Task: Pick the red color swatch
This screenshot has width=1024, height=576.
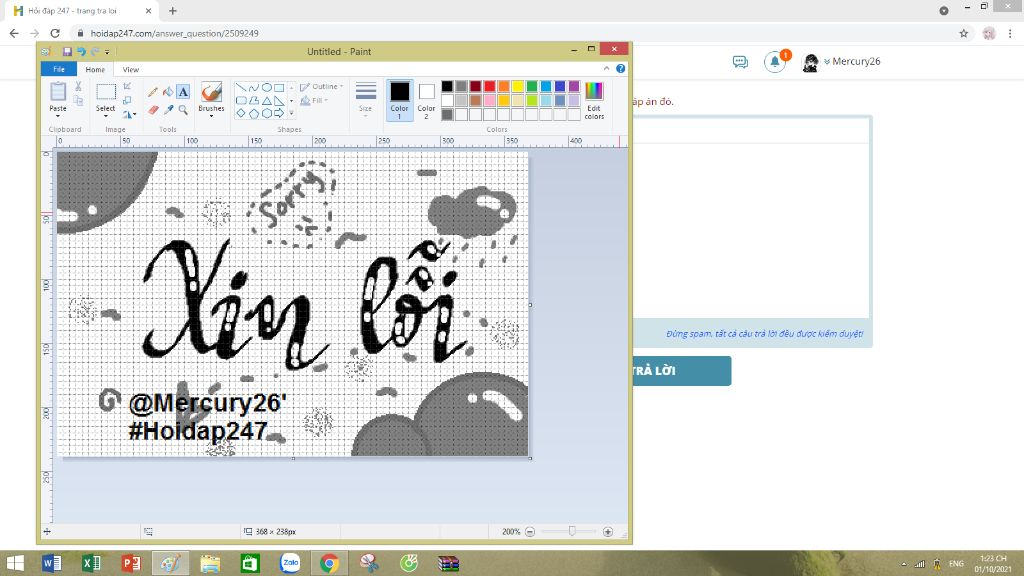Action: click(489, 86)
